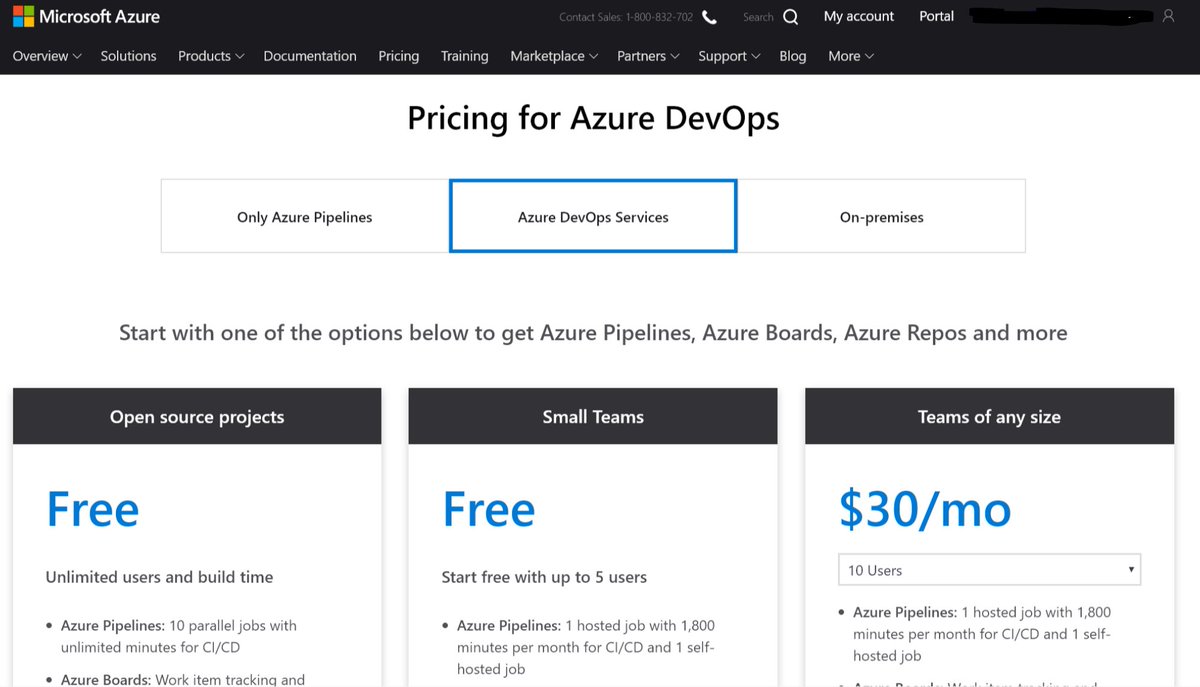This screenshot has width=1200, height=687.
Task: Expand the Marketplace dropdown
Action: point(554,56)
